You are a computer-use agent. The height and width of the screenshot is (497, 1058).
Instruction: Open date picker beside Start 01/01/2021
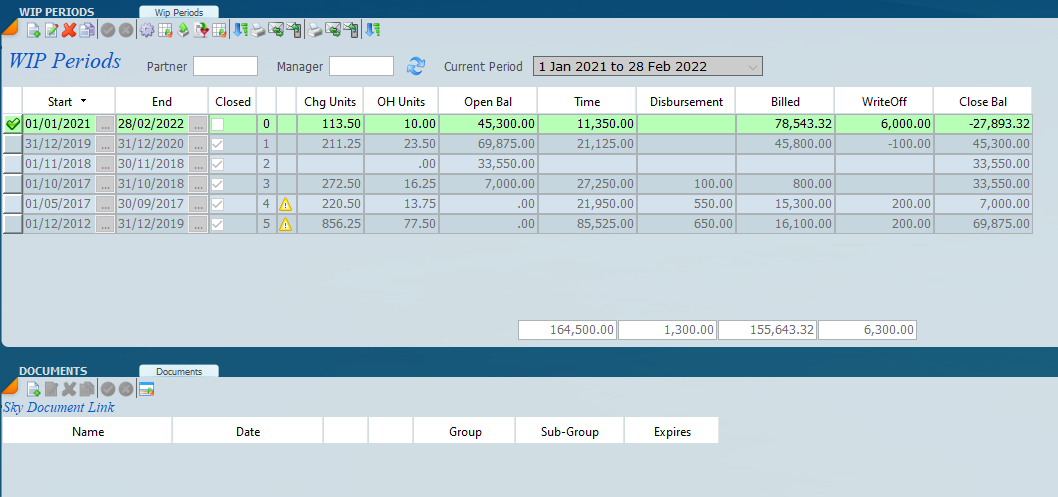pyautogui.click(x=105, y=124)
